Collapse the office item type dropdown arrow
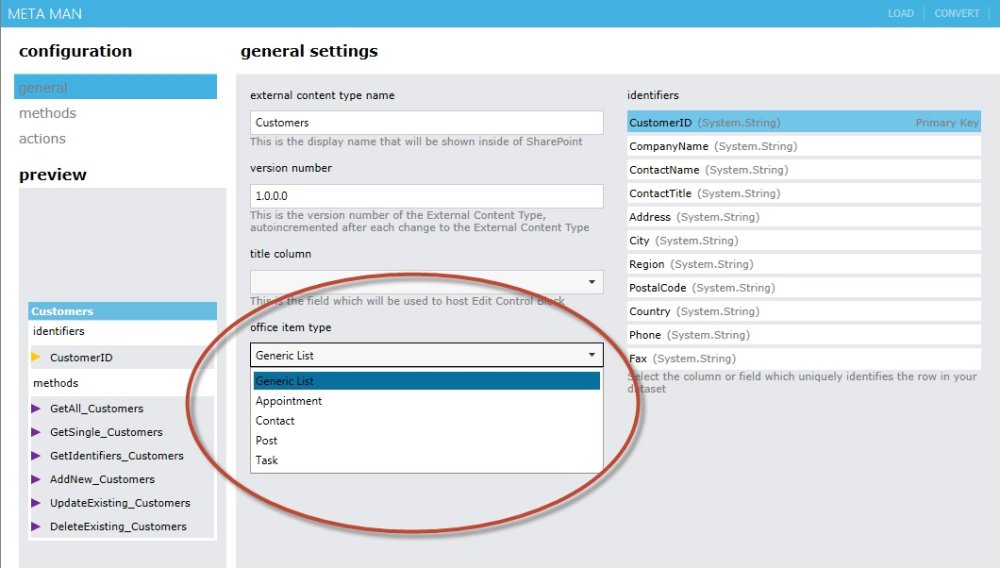This screenshot has height=568, width=1000. click(x=592, y=355)
